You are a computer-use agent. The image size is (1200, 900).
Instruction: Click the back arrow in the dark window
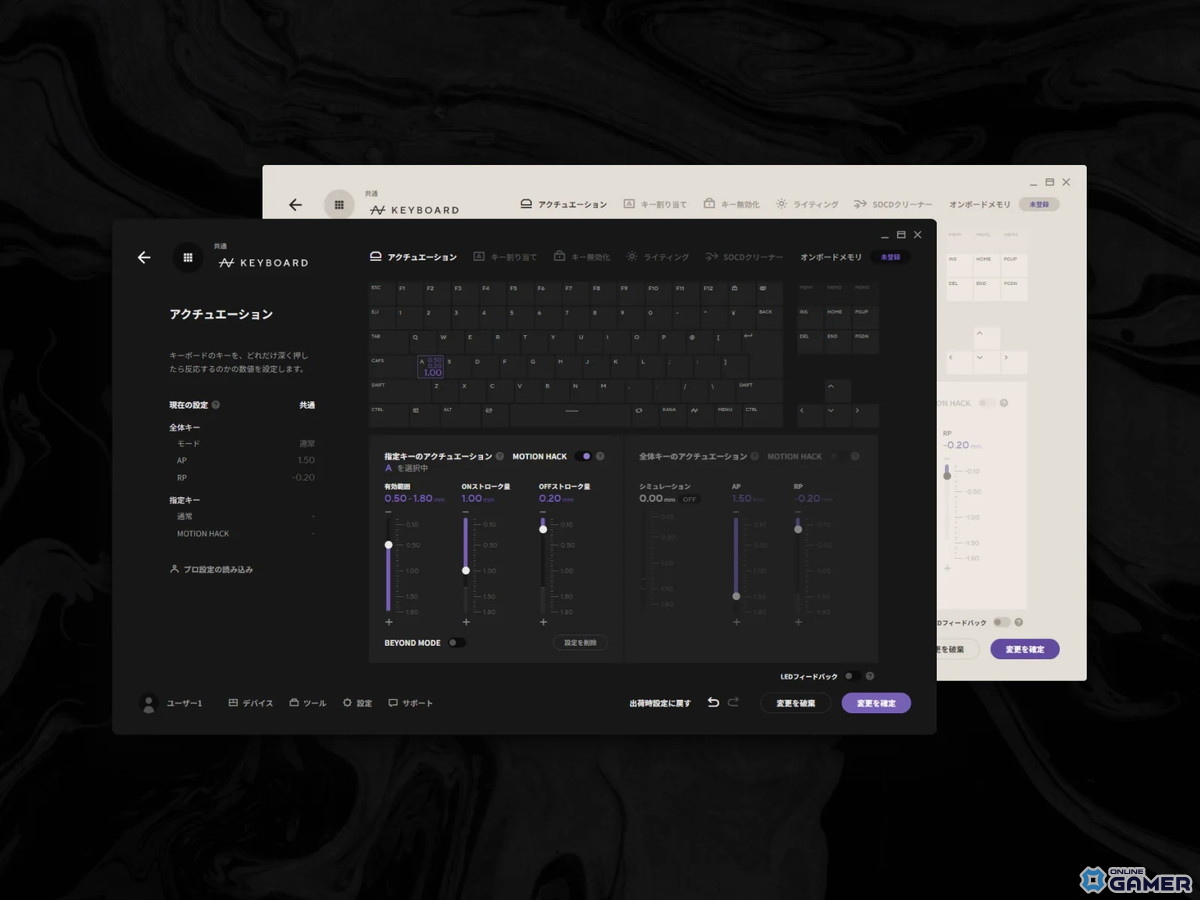coord(144,257)
